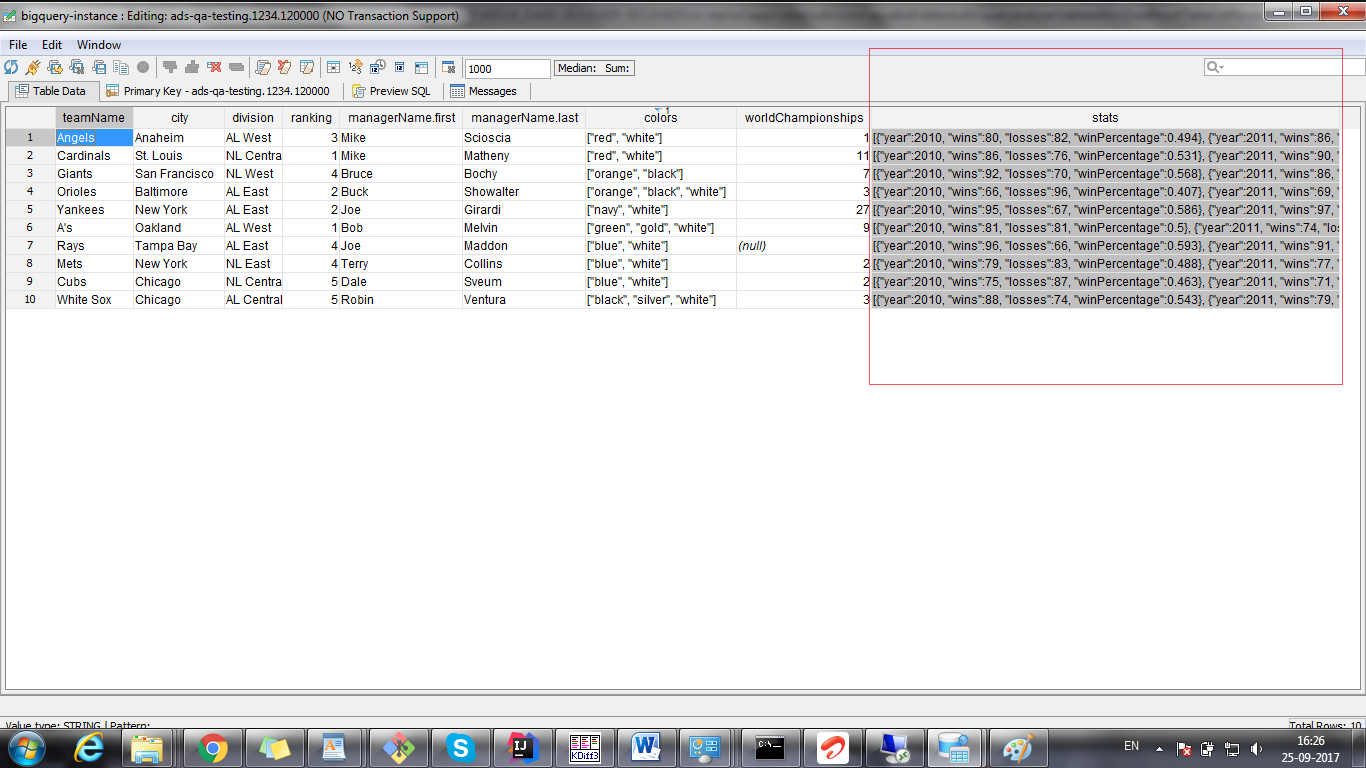Viewport: 1366px width, 768px height.
Task: Click the worldChampionships column header
Action: 803,118
